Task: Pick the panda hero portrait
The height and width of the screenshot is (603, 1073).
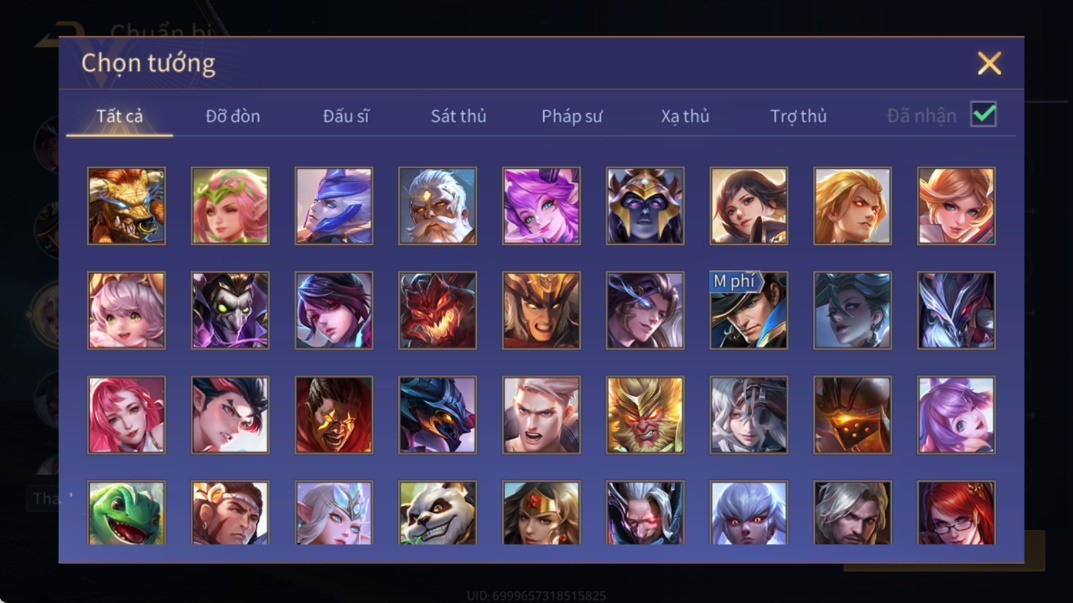Action: pyautogui.click(x=438, y=513)
